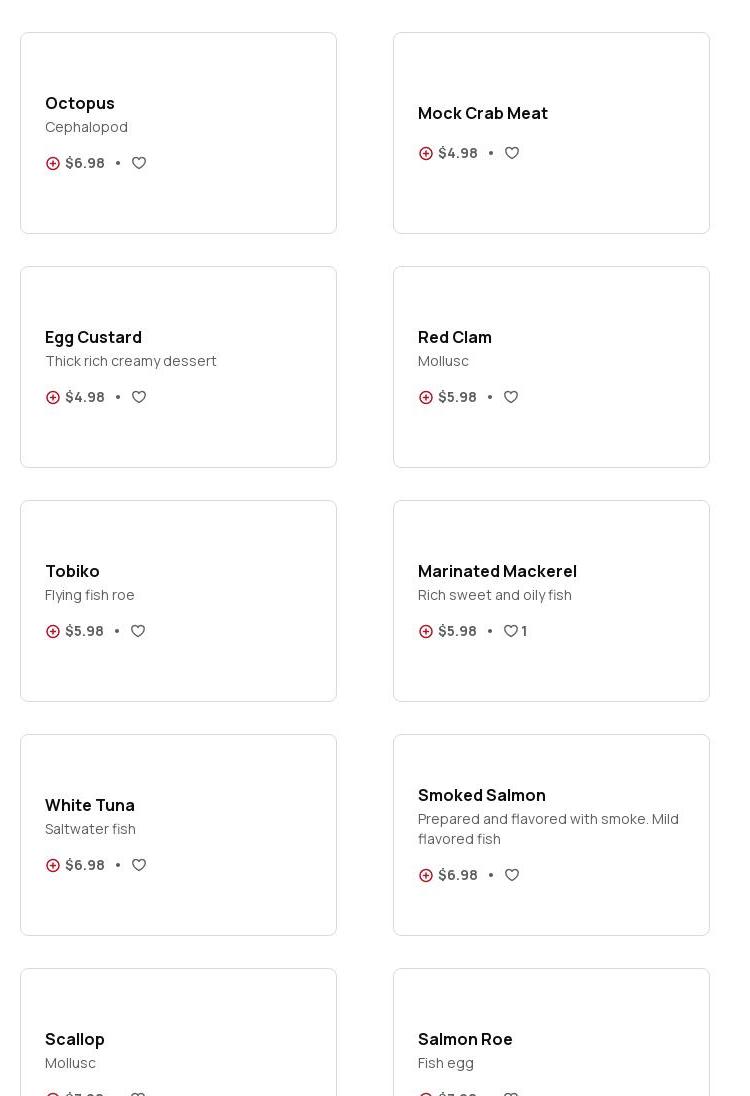
Task: Select the $6.98 Octopus price
Action: 85,164
